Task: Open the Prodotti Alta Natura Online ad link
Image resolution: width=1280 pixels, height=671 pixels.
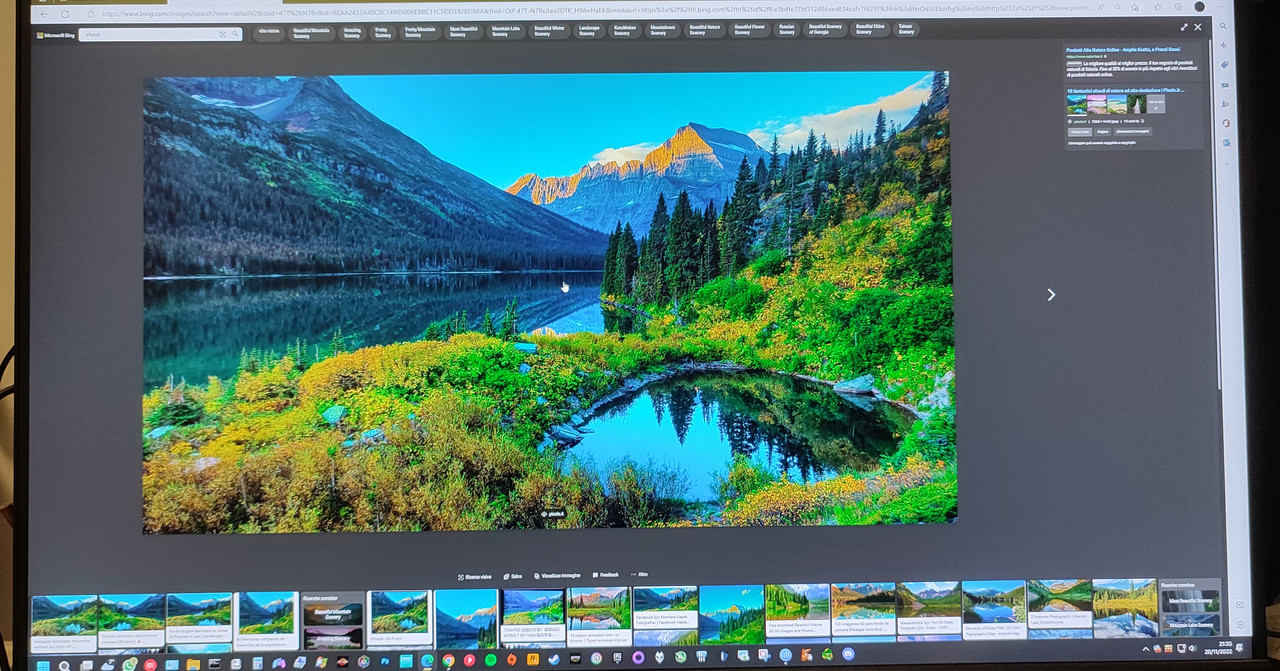Action: coord(1123,50)
